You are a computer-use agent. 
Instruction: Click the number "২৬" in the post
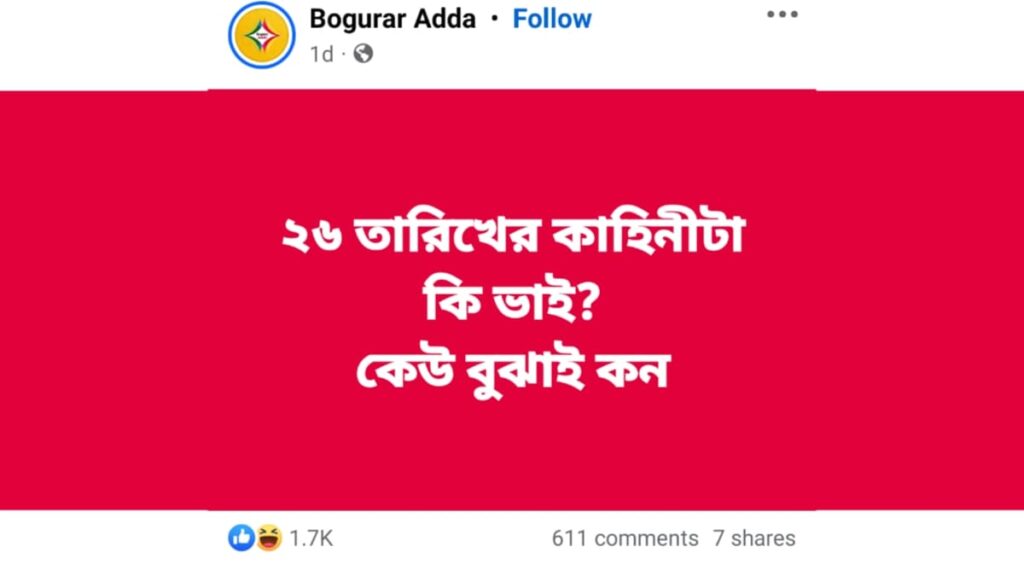[x=312, y=236]
